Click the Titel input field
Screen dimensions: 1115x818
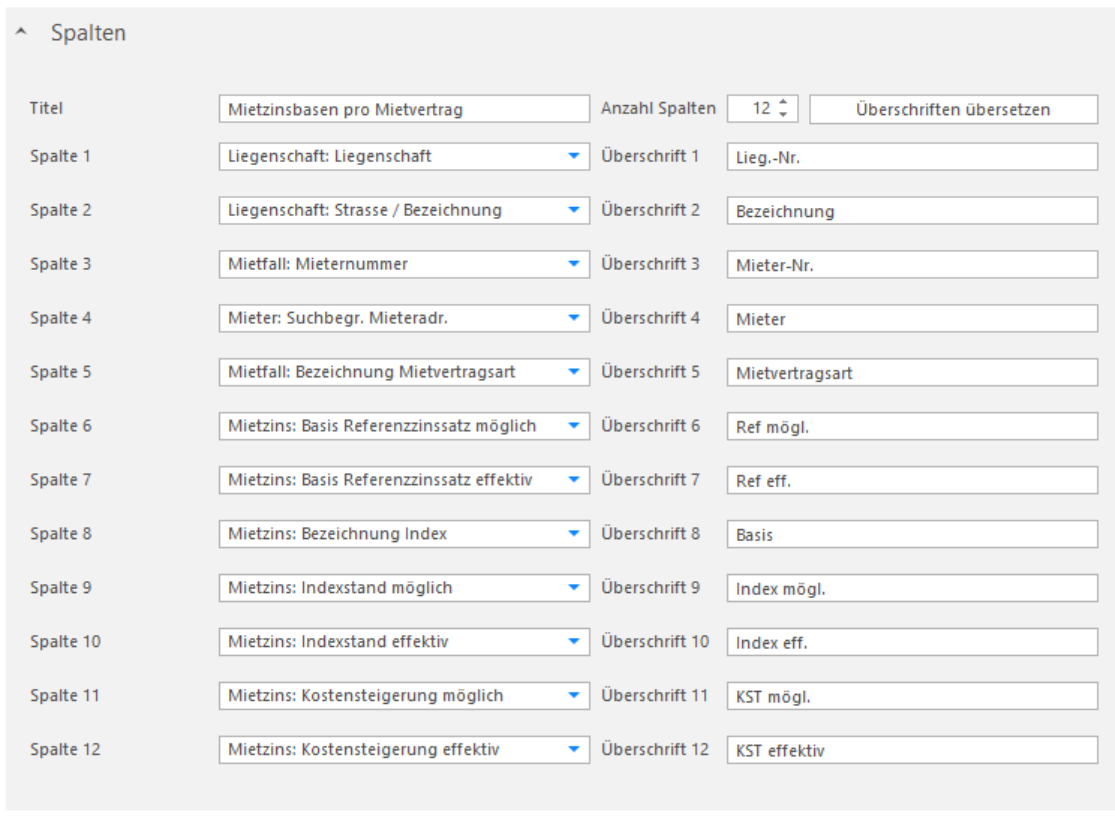pos(404,109)
